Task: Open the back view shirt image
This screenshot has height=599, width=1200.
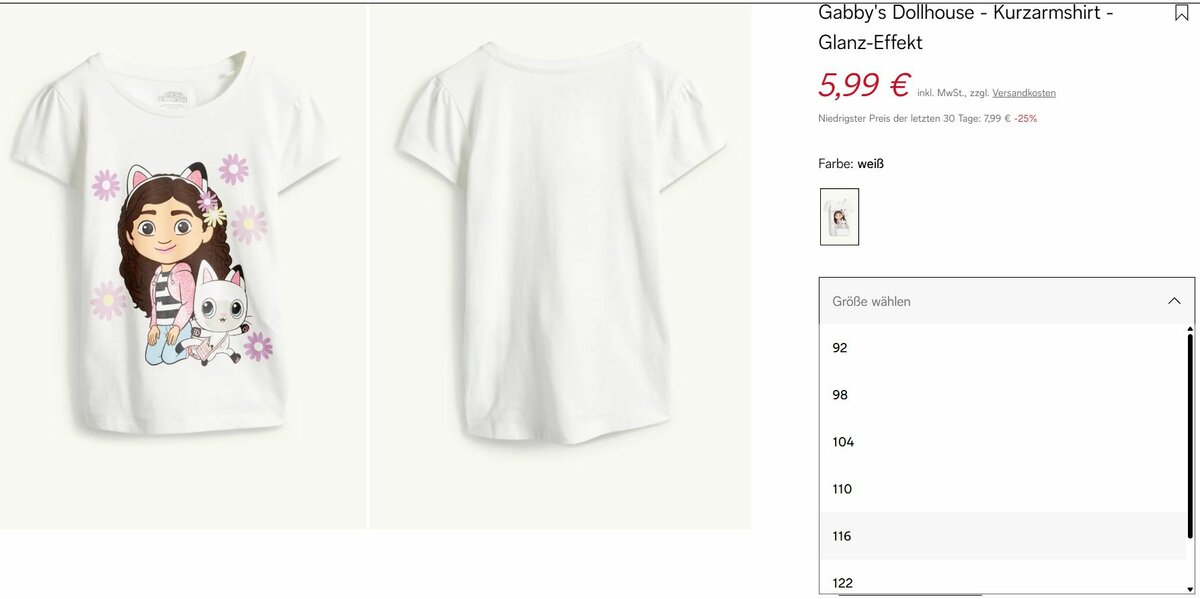Action: [x=560, y=266]
